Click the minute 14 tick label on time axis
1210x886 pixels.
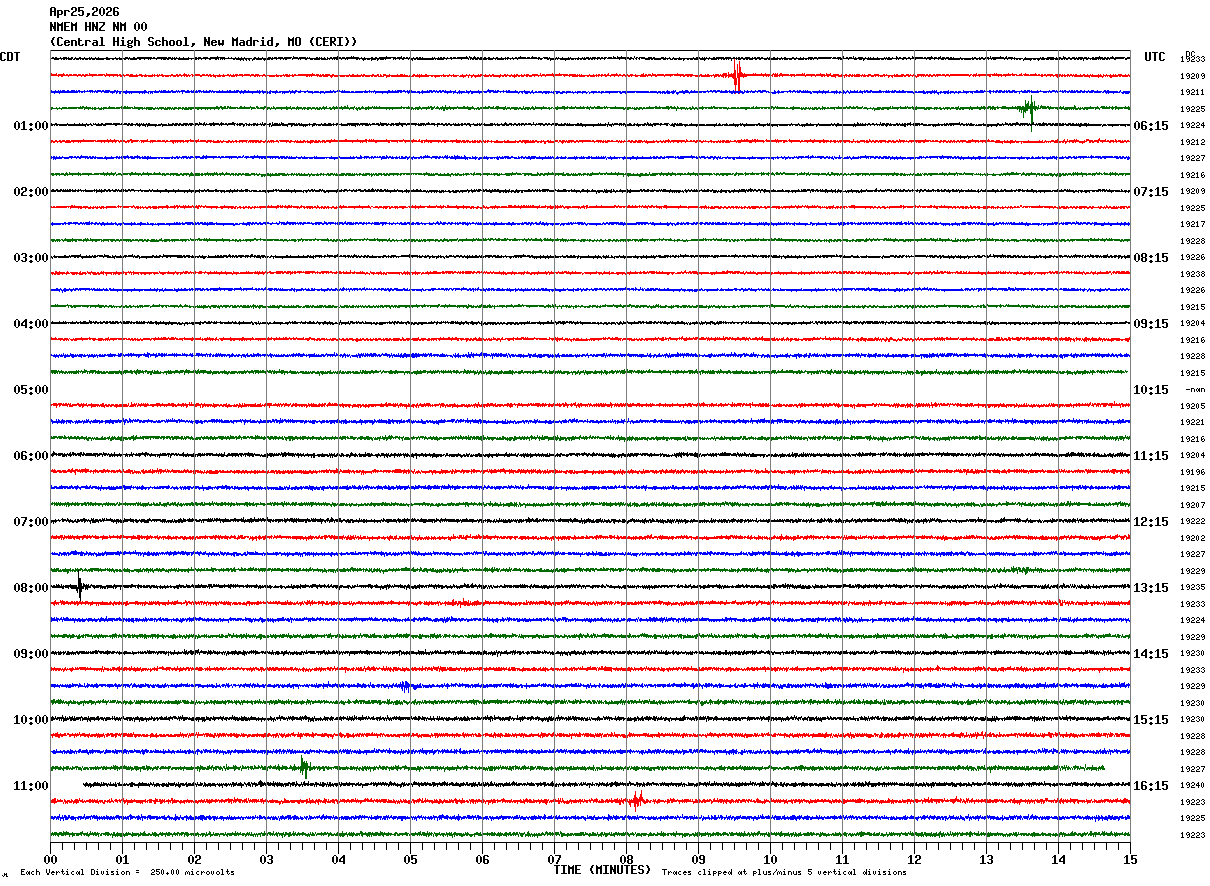(x=1058, y=859)
